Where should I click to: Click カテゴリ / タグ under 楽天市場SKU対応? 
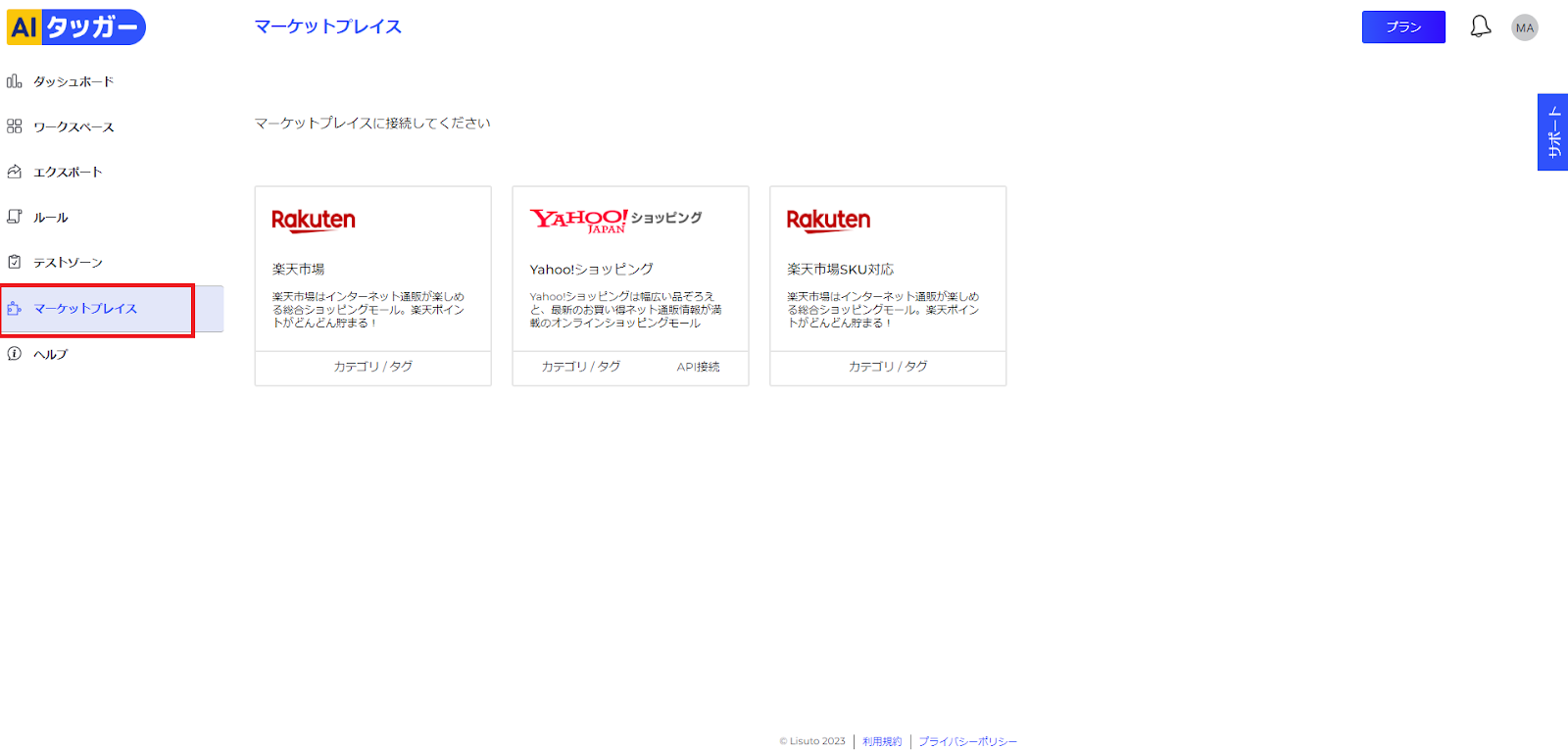[888, 367]
